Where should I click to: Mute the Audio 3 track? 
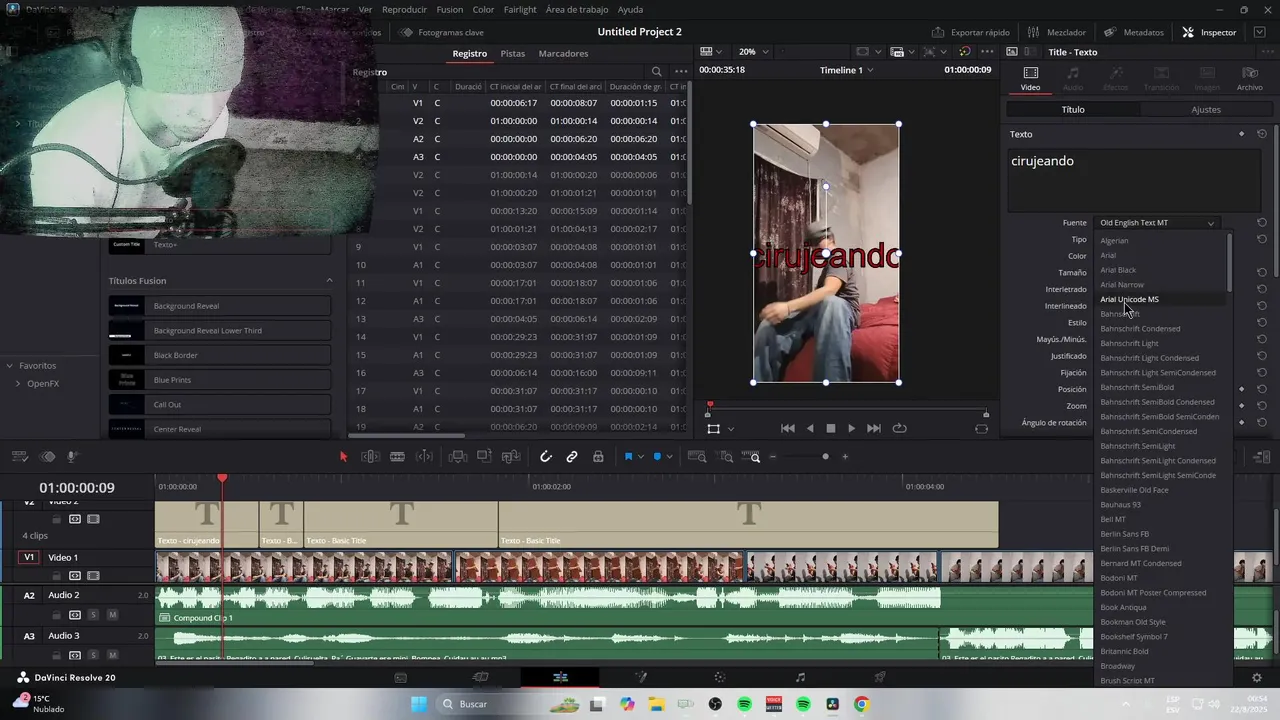[112, 655]
